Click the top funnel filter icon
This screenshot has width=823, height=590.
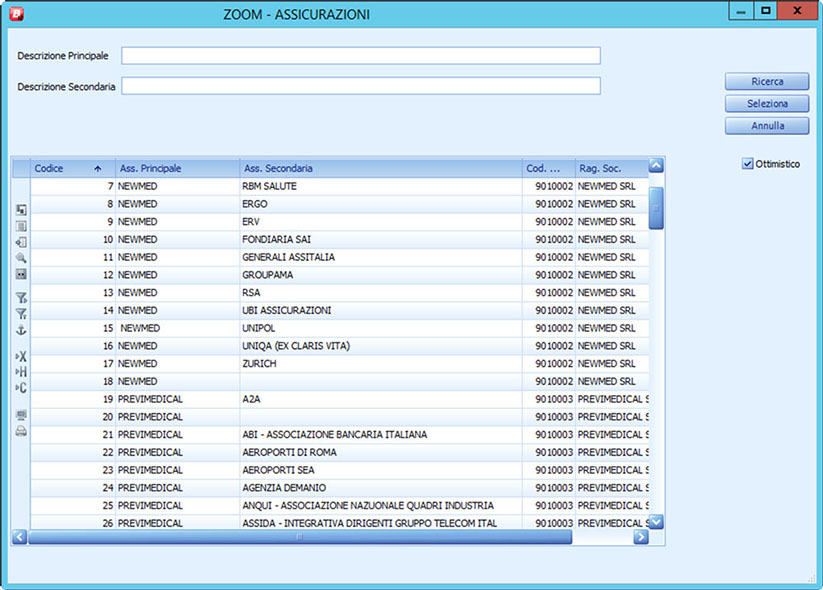point(21,298)
